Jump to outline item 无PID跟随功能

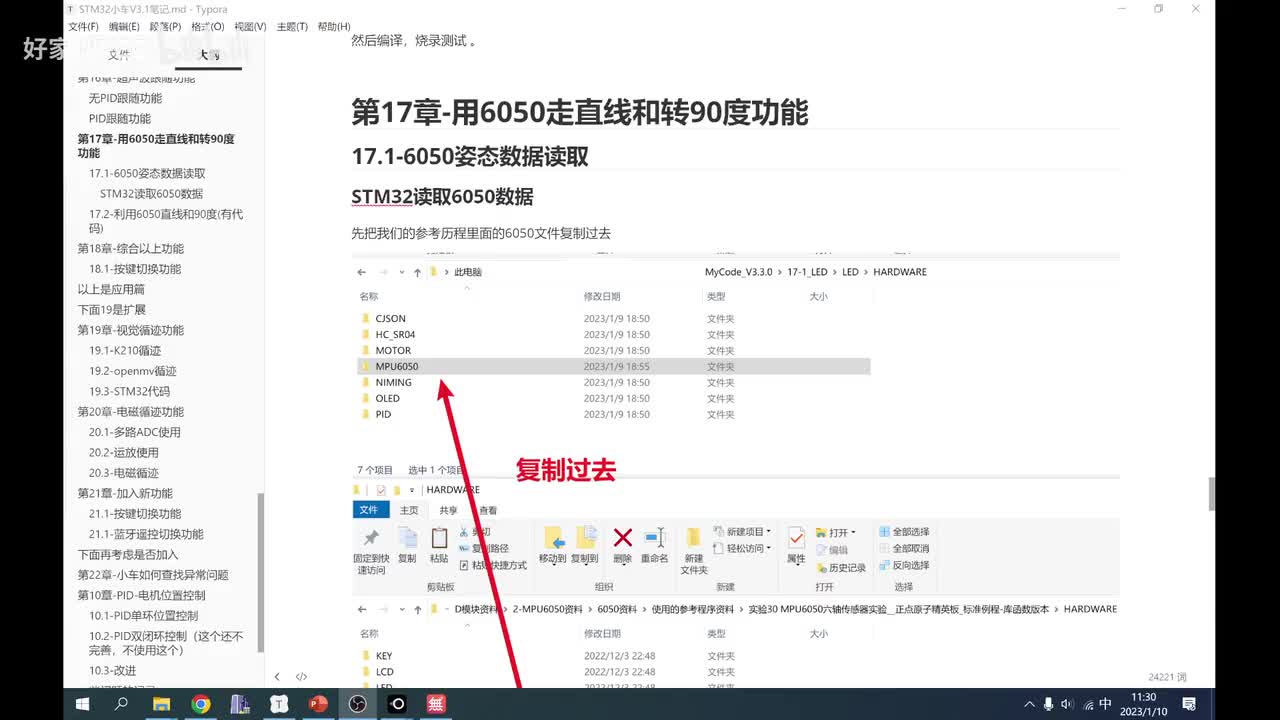click(x=125, y=98)
